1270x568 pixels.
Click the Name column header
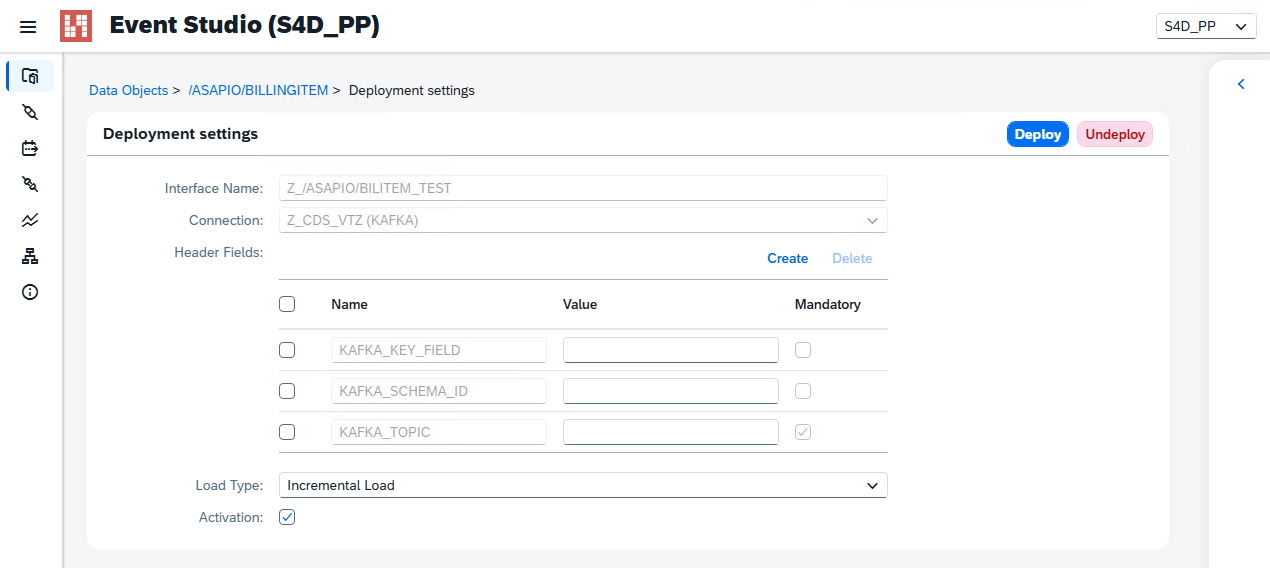(350, 304)
